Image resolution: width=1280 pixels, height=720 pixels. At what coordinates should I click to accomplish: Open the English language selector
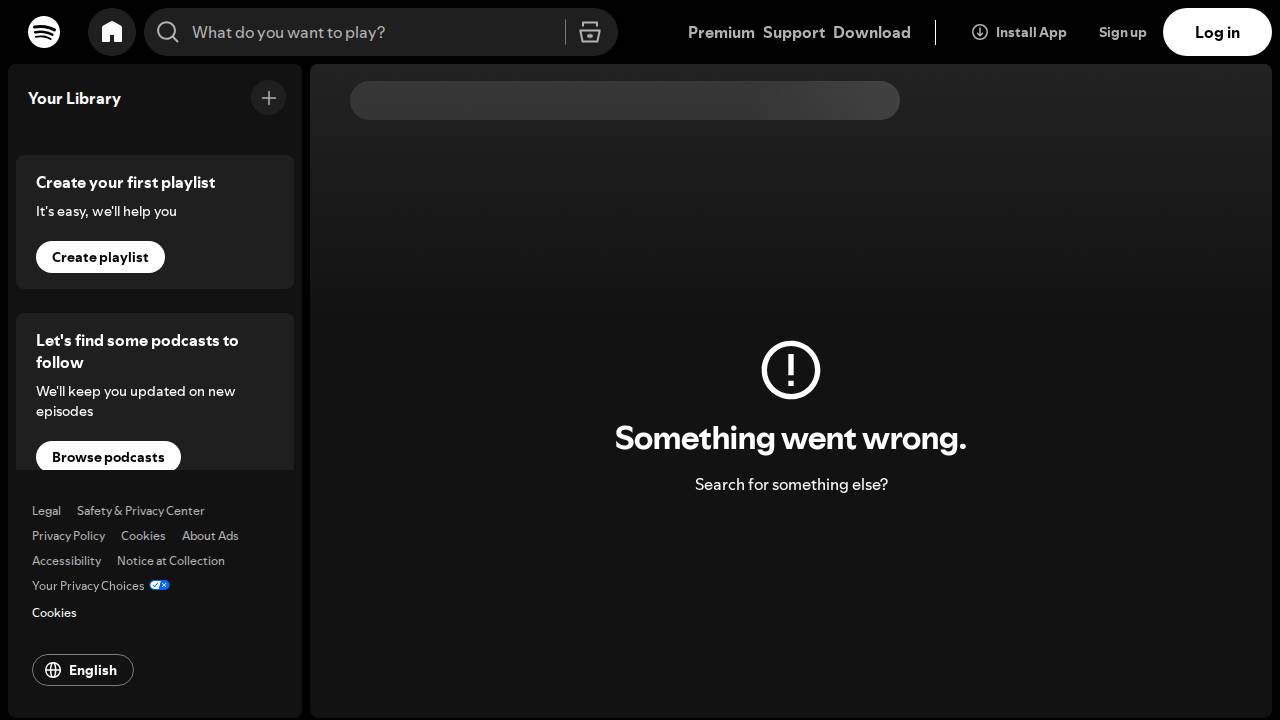coord(83,670)
